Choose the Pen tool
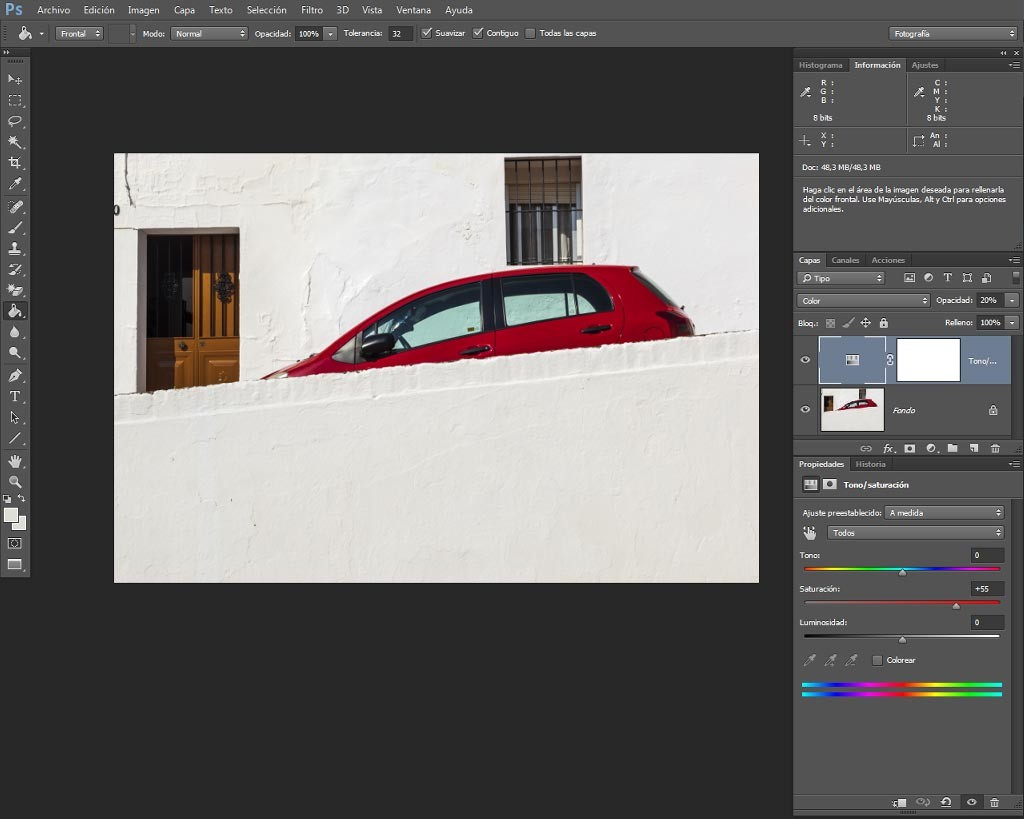 click(15, 376)
